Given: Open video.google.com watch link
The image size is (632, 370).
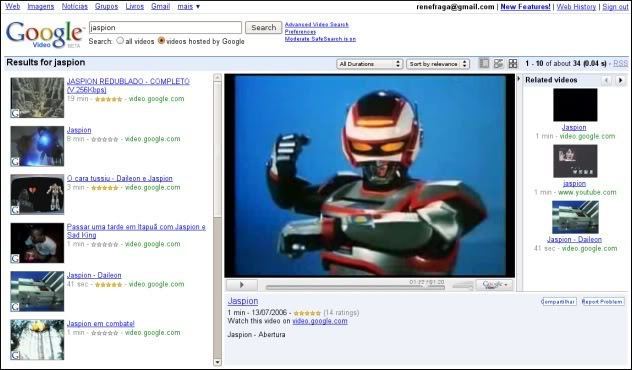Looking at the screenshot, I should [x=320, y=321].
